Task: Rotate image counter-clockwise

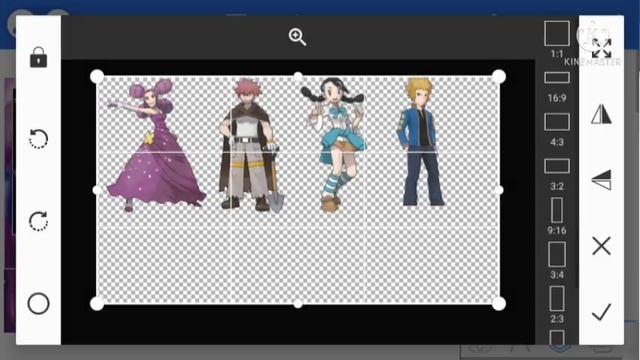Action: [x=38, y=139]
